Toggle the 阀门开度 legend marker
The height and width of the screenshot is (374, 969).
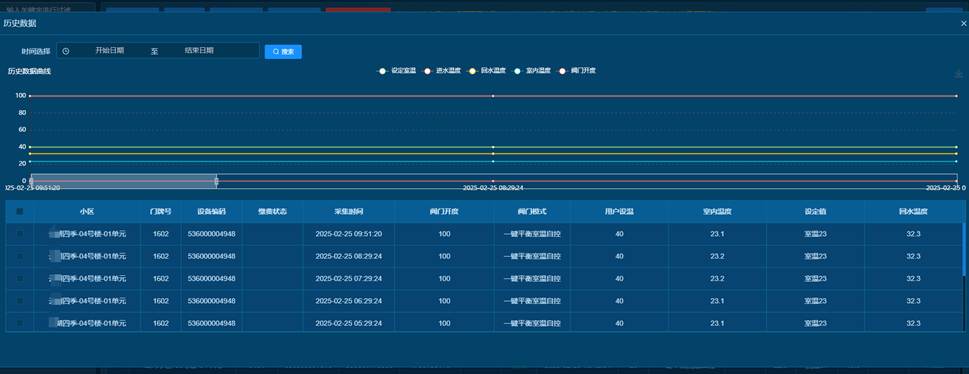coord(562,71)
